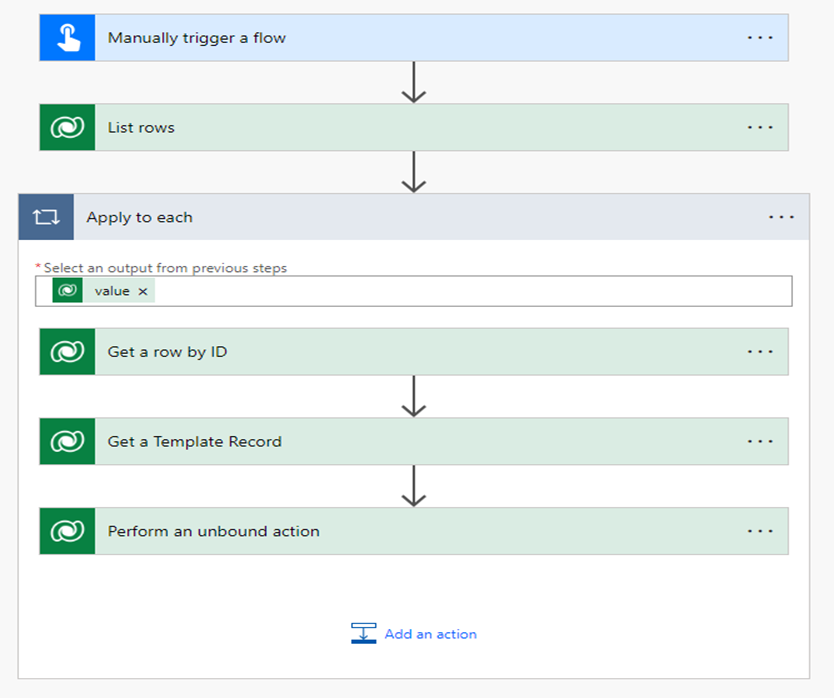
Task: Click the manual trigger hand icon
Action: [x=67, y=38]
